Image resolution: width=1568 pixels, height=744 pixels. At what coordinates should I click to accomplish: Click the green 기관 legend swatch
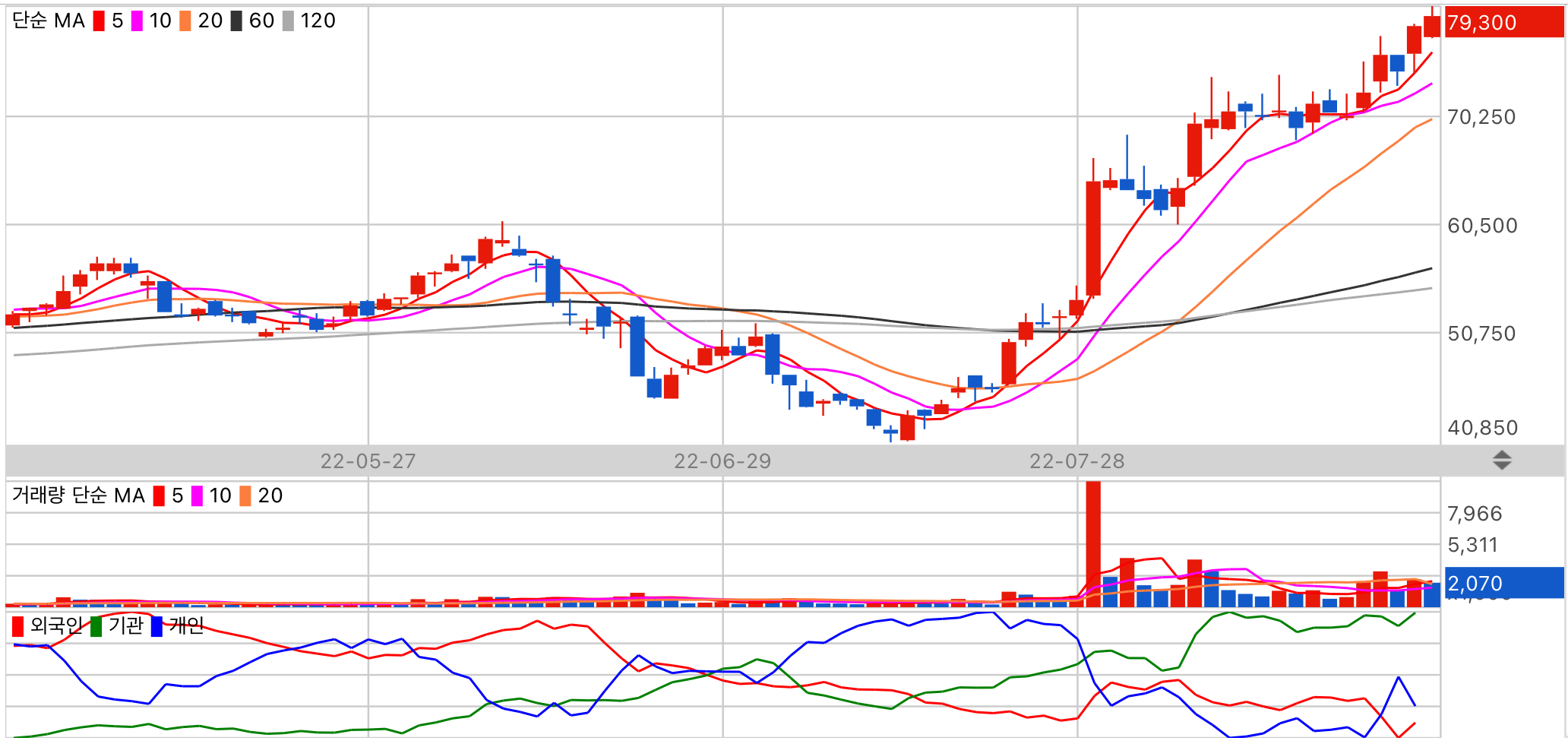point(96,627)
